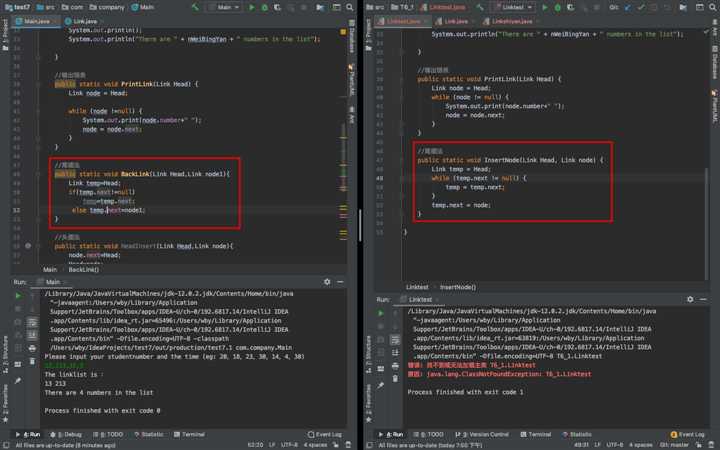This screenshot has width=720, height=450.
Task: Click com folder breadcrumb in left window
Action: 73,7
